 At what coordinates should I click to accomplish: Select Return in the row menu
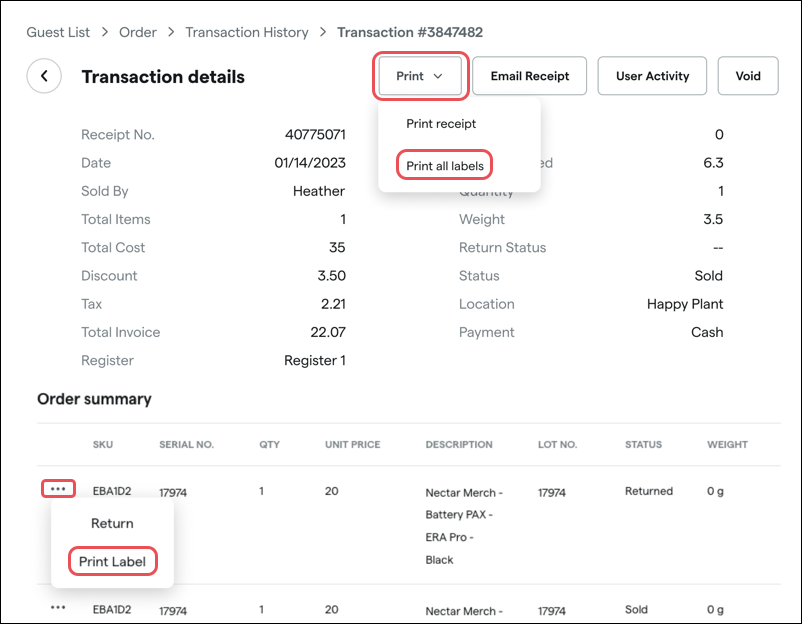(112, 523)
